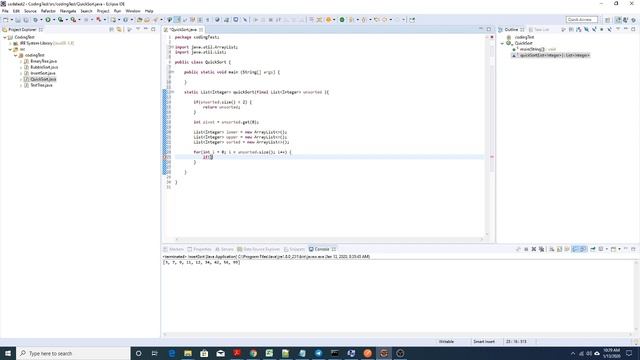Screen dimensions: 640x360
Task: Click the Windows taskbar search box
Action: 73,353
